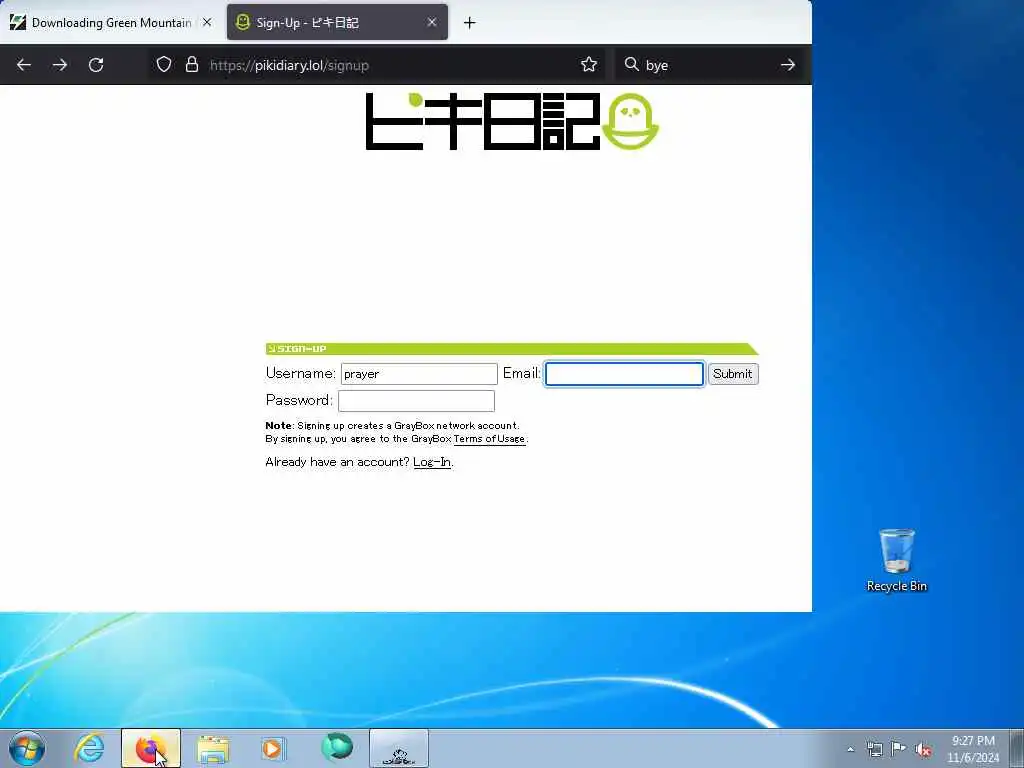Click the Show desktop button

click(x=1017, y=748)
